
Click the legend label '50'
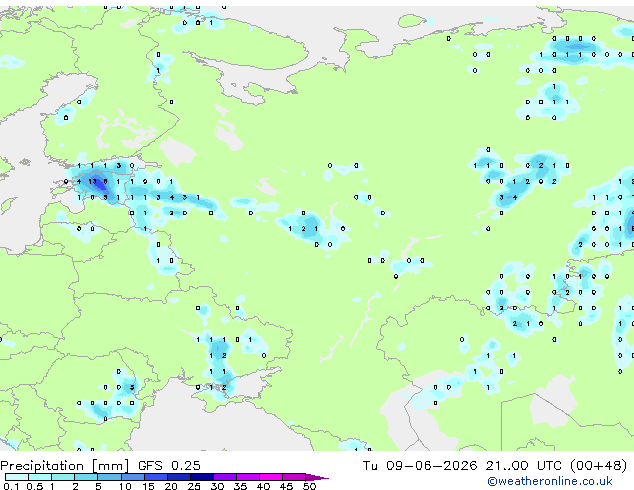tap(310, 486)
